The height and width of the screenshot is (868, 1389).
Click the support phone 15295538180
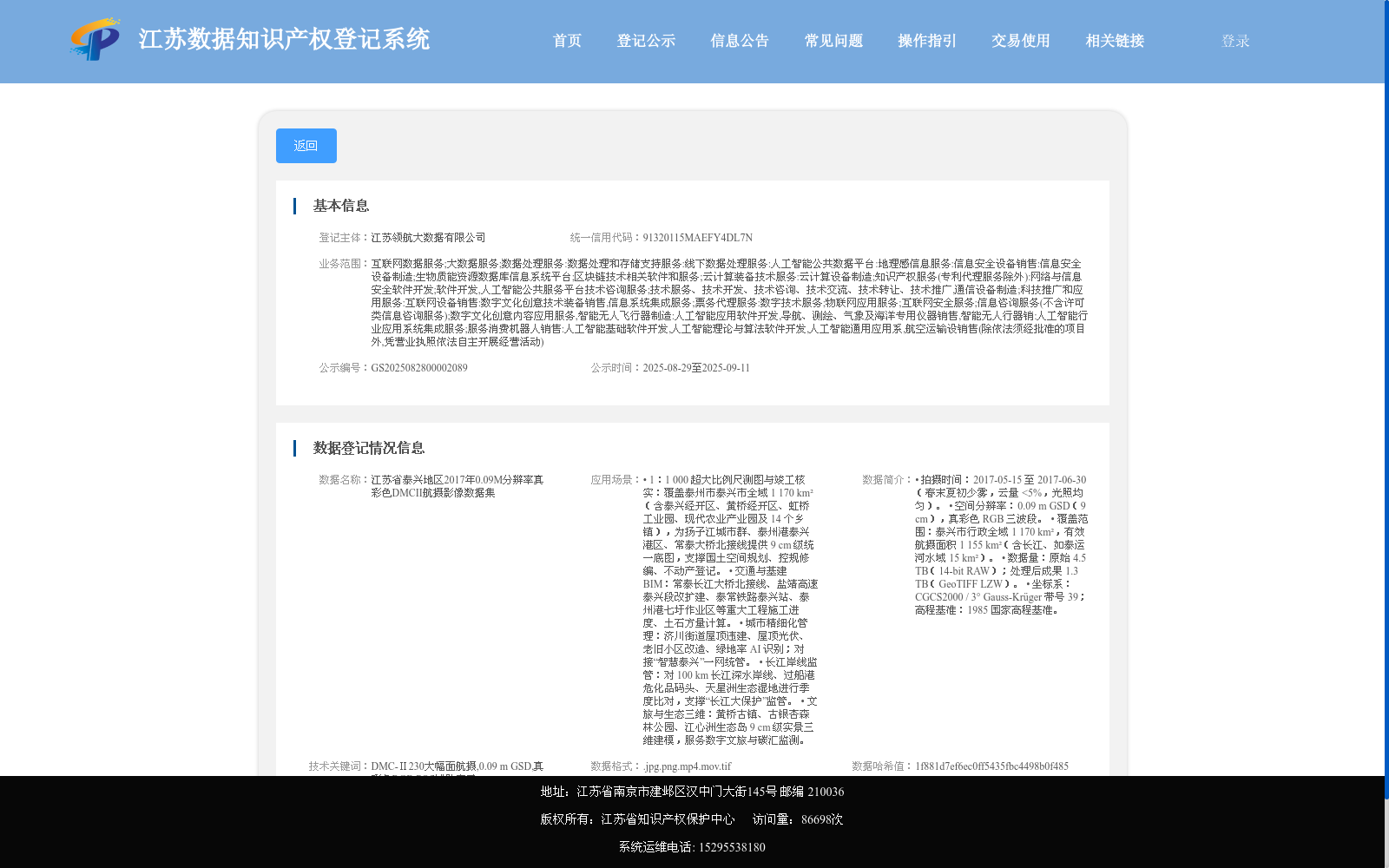point(732,847)
